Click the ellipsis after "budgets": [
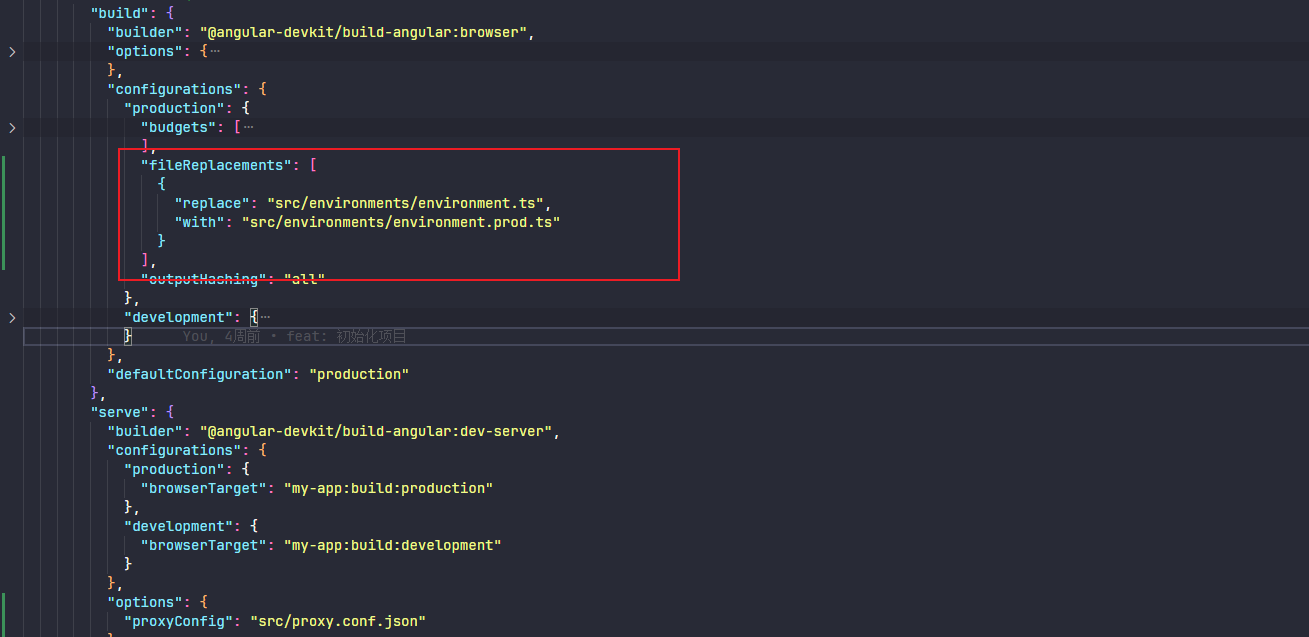Screen dimensions: 1309x637 [248, 127]
